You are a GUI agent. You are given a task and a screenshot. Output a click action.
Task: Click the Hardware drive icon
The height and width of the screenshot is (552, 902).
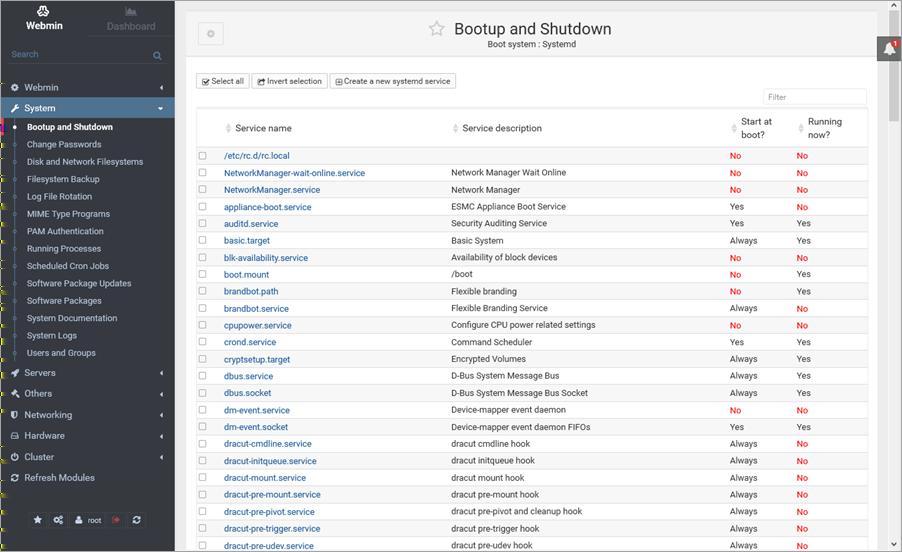(15, 436)
